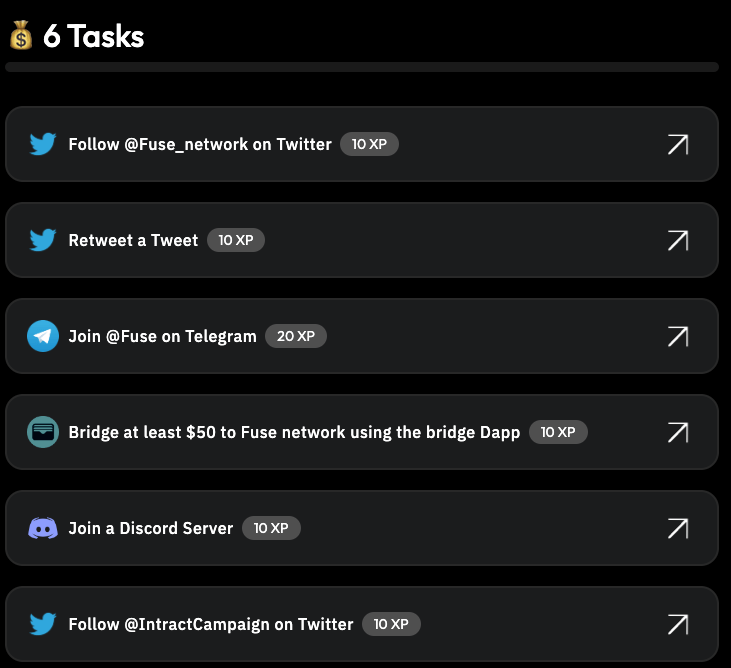Open arrow for Follow @Fuse_network task

[678, 144]
